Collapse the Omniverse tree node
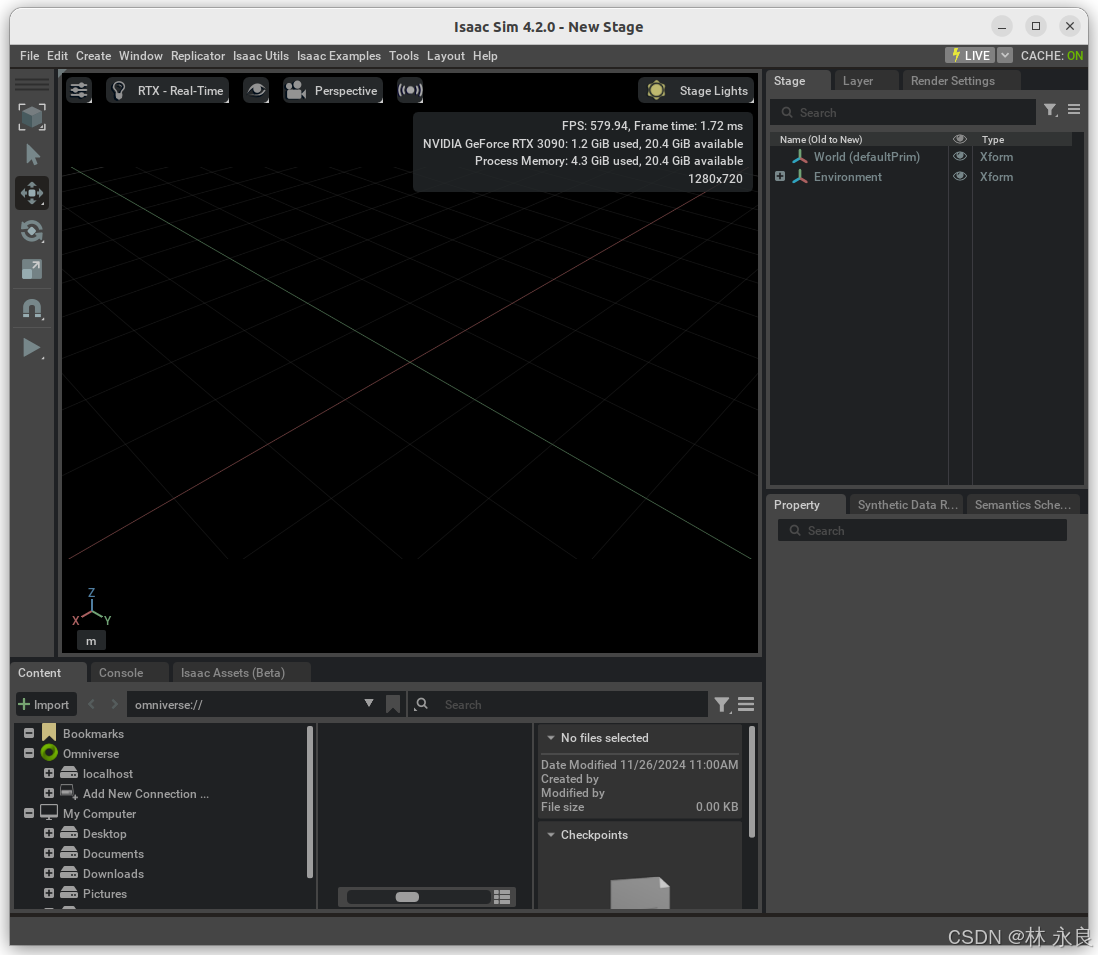This screenshot has width=1098, height=955. pos(29,753)
